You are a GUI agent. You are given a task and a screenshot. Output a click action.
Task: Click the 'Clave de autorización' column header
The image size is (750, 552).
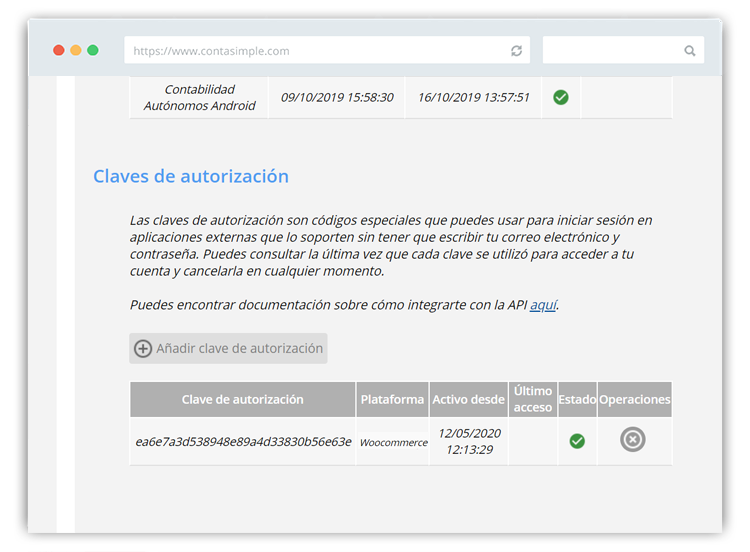(x=243, y=399)
